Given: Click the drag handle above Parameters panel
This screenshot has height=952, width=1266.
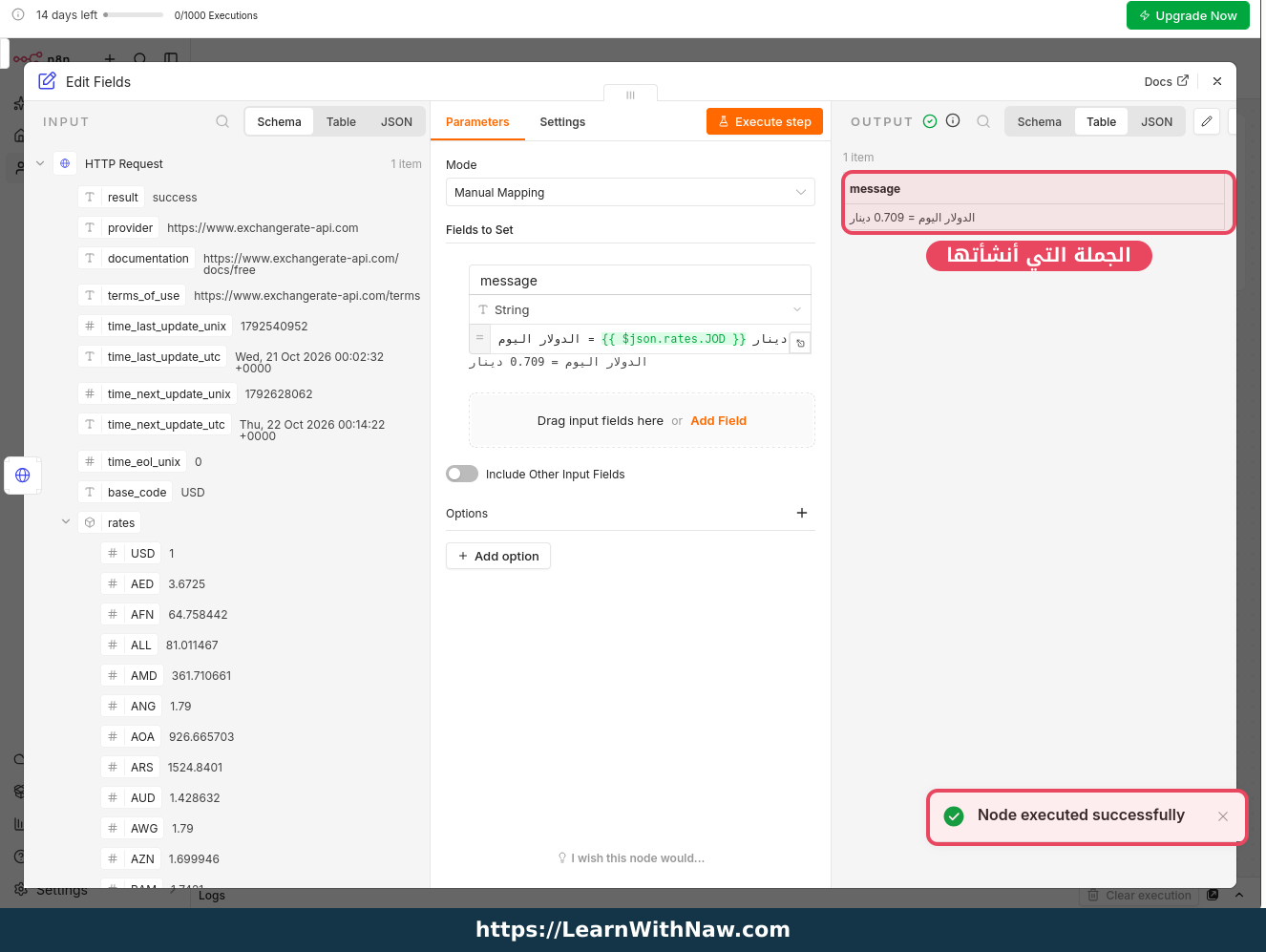Looking at the screenshot, I should (x=630, y=95).
